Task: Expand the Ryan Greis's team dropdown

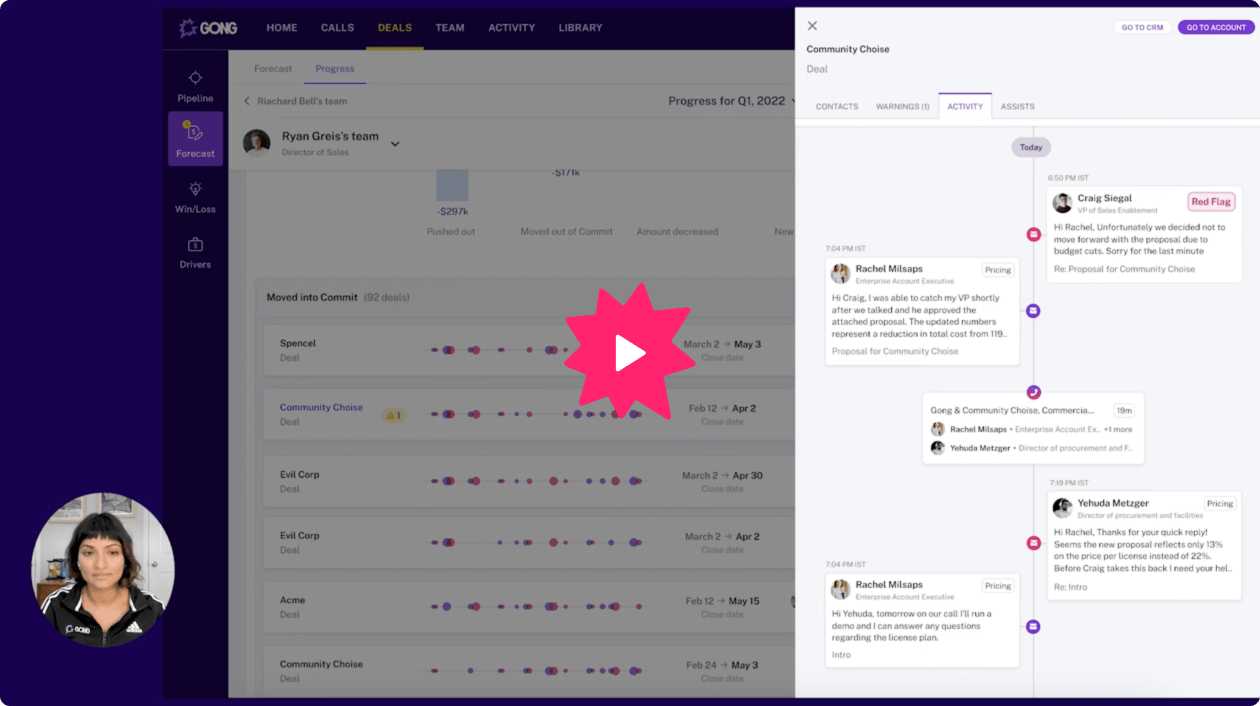Action: (x=395, y=144)
